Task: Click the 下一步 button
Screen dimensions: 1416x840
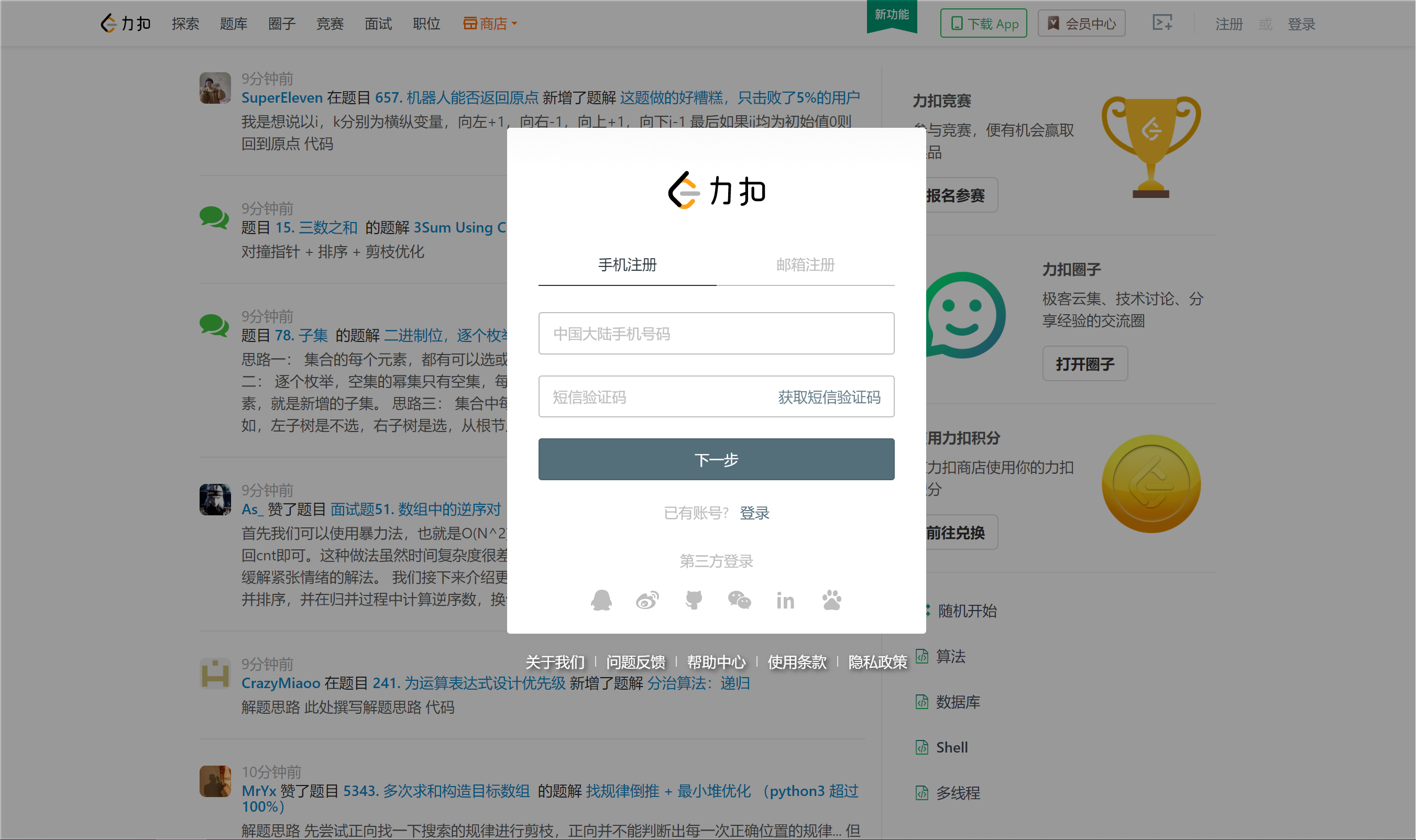Action: pyautogui.click(x=716, y=459)
